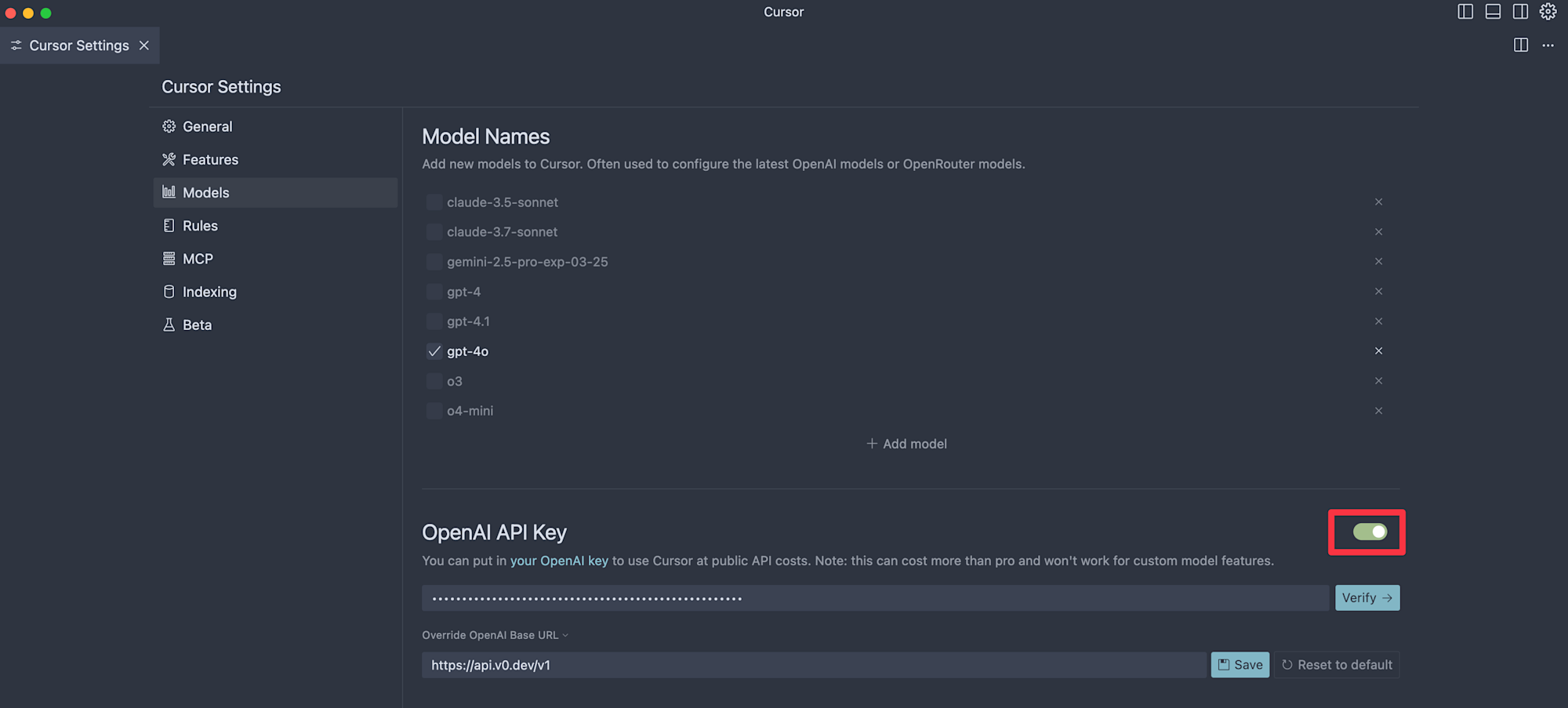Remove gpt-4o model with X
Viewport: 1568px width, 708px height.
point(1378,351)
